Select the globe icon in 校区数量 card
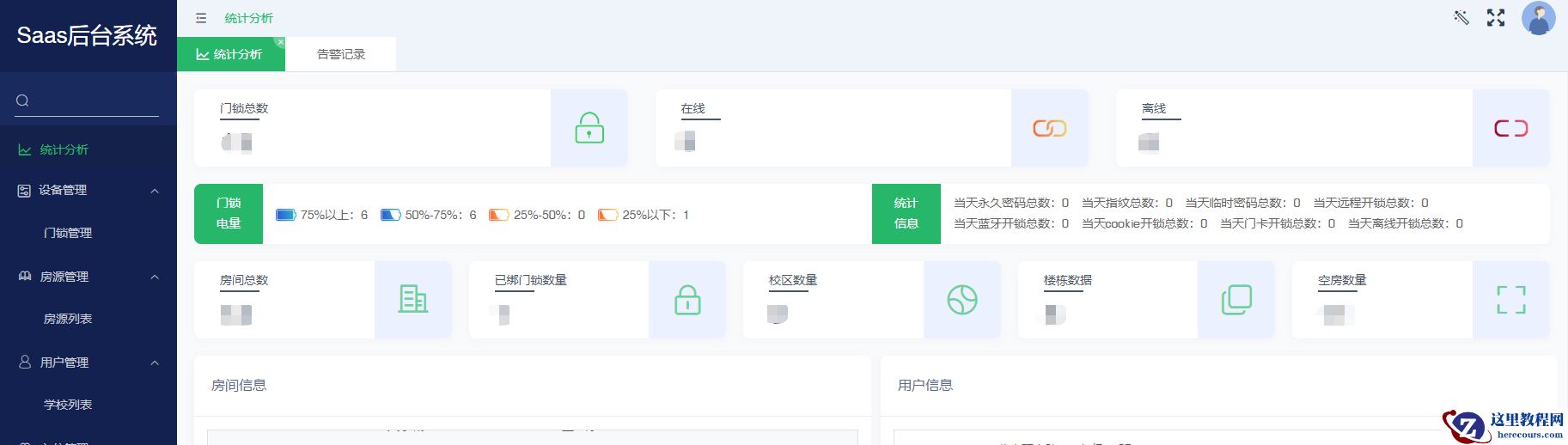The width and height of the screenshot is (1568, 445). pos(962,300)
